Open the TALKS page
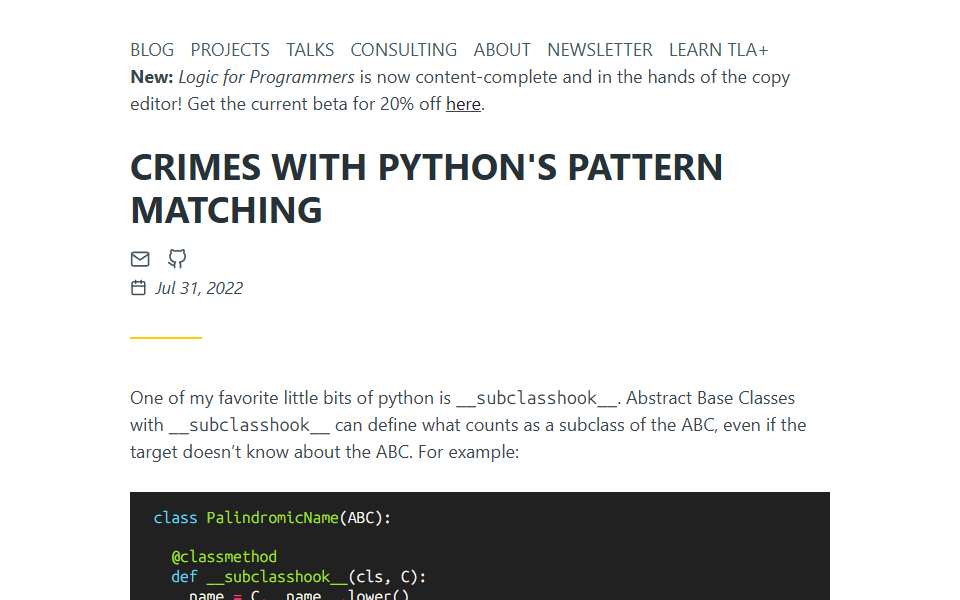The height and width of the screenshot is (600, 960). 310,50
